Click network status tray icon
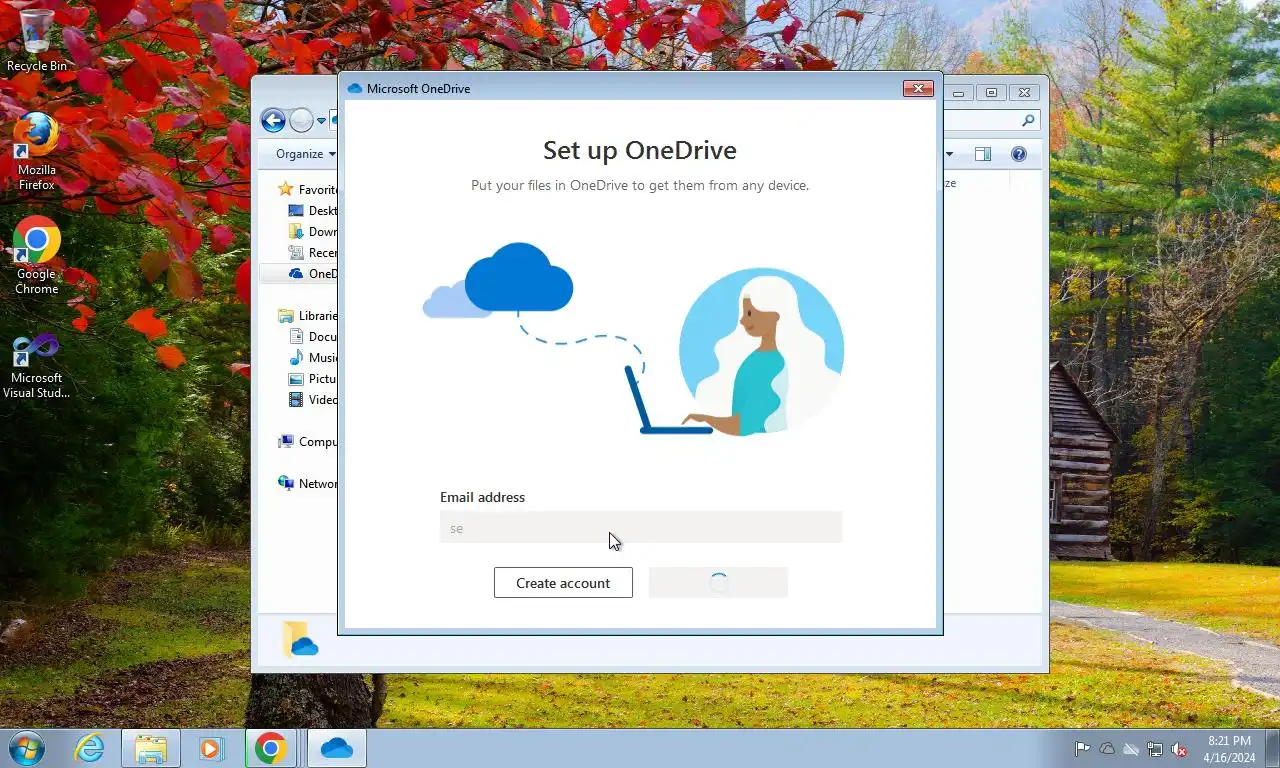Image resolution: width=1280 pixels, height=768 pixels. click(1155, 749)
